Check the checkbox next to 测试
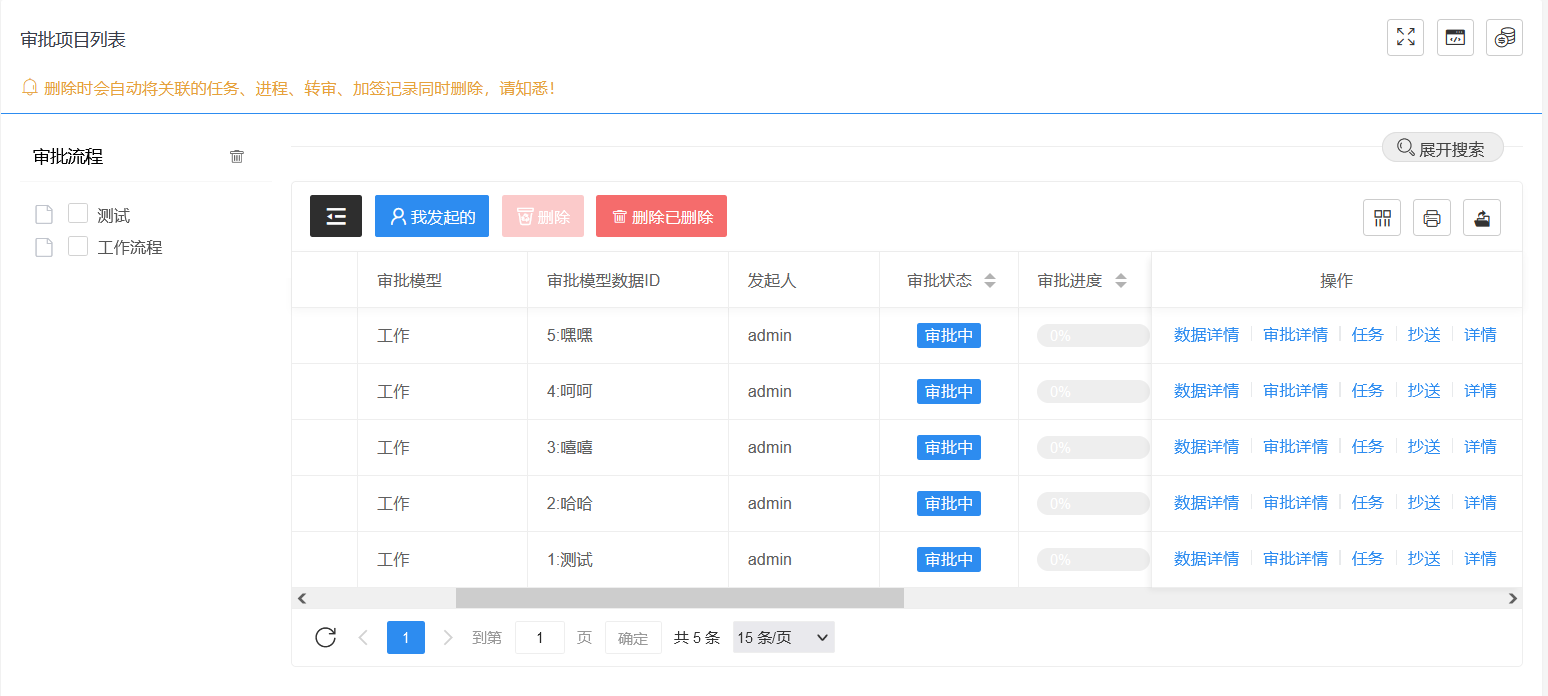Image resolution: width=1548 pixels, height=696 pixels. tap(77, 214)
